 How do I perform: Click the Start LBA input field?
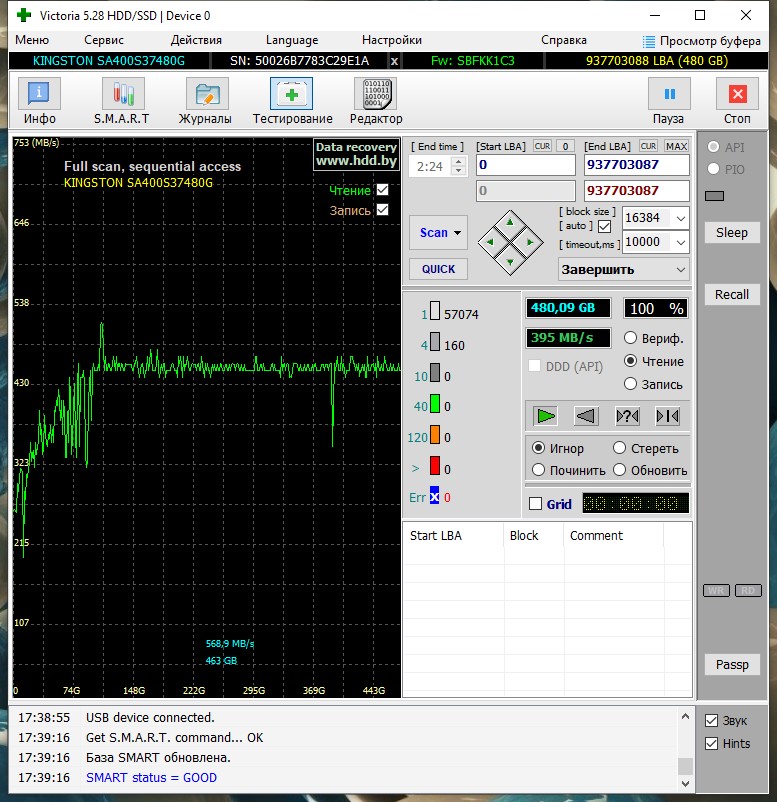tap(526, 165)
